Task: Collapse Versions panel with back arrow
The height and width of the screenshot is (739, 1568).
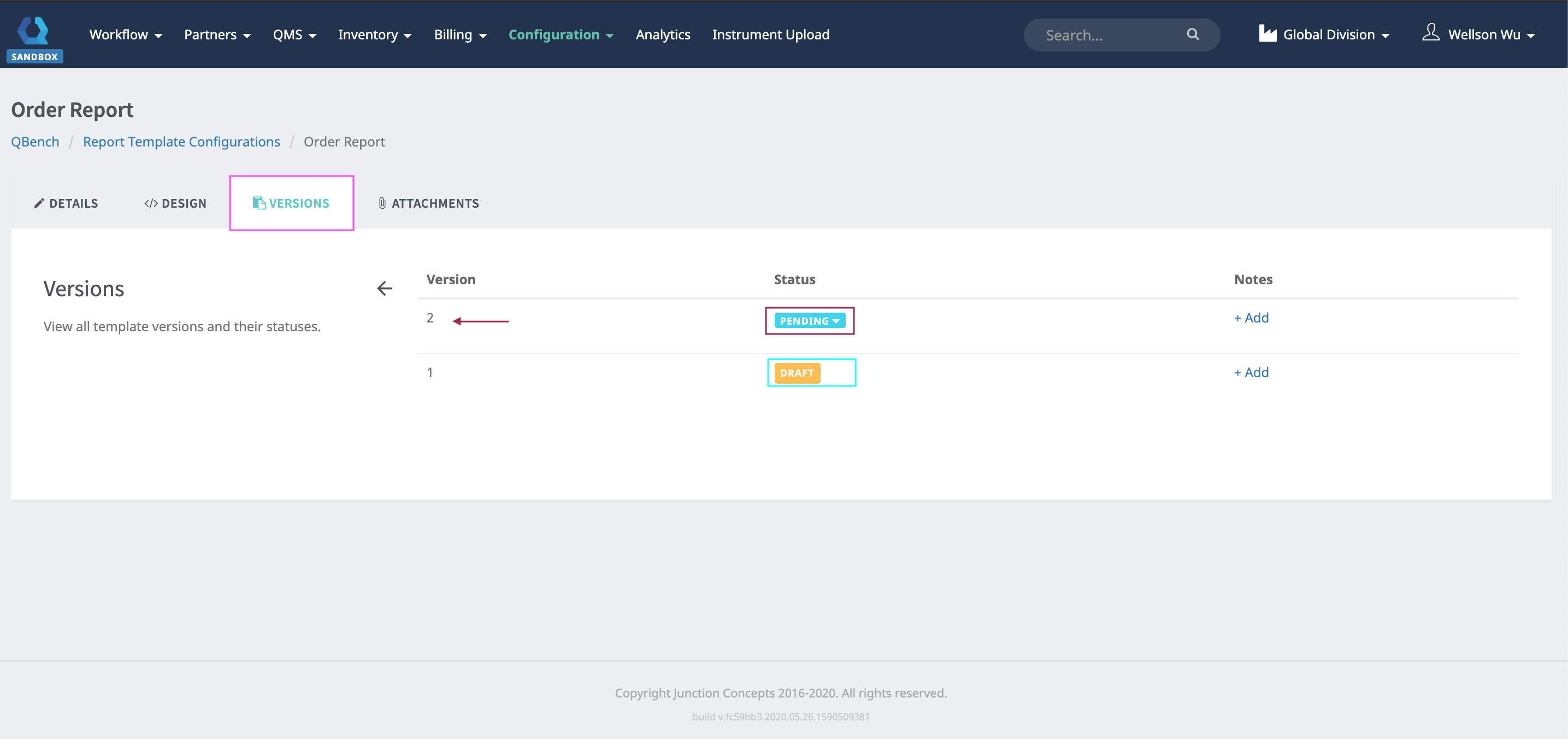Action: pyautogui.click(x=385, y=289)
